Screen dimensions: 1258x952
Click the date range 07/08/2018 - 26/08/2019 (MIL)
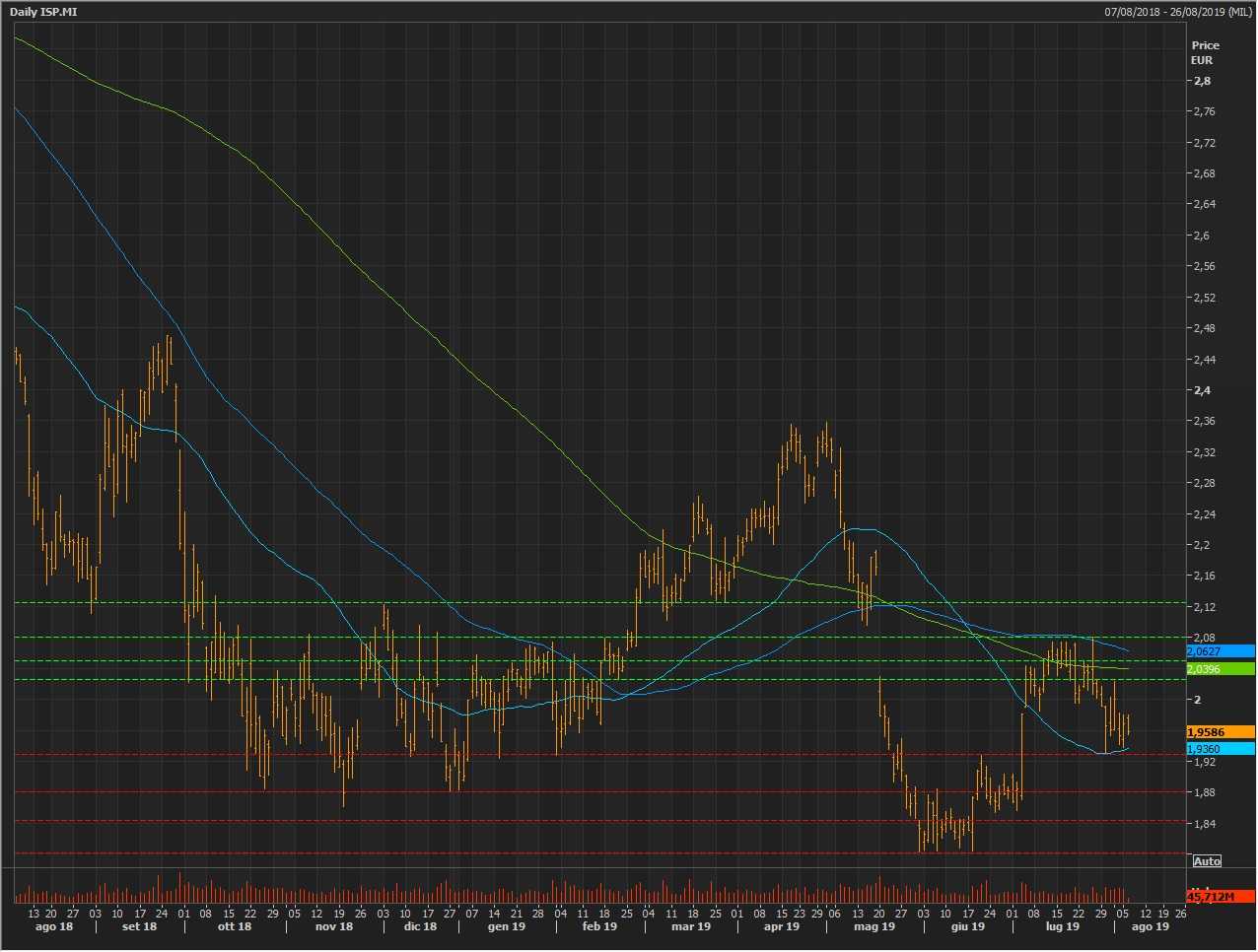(x=1178, y=11)
